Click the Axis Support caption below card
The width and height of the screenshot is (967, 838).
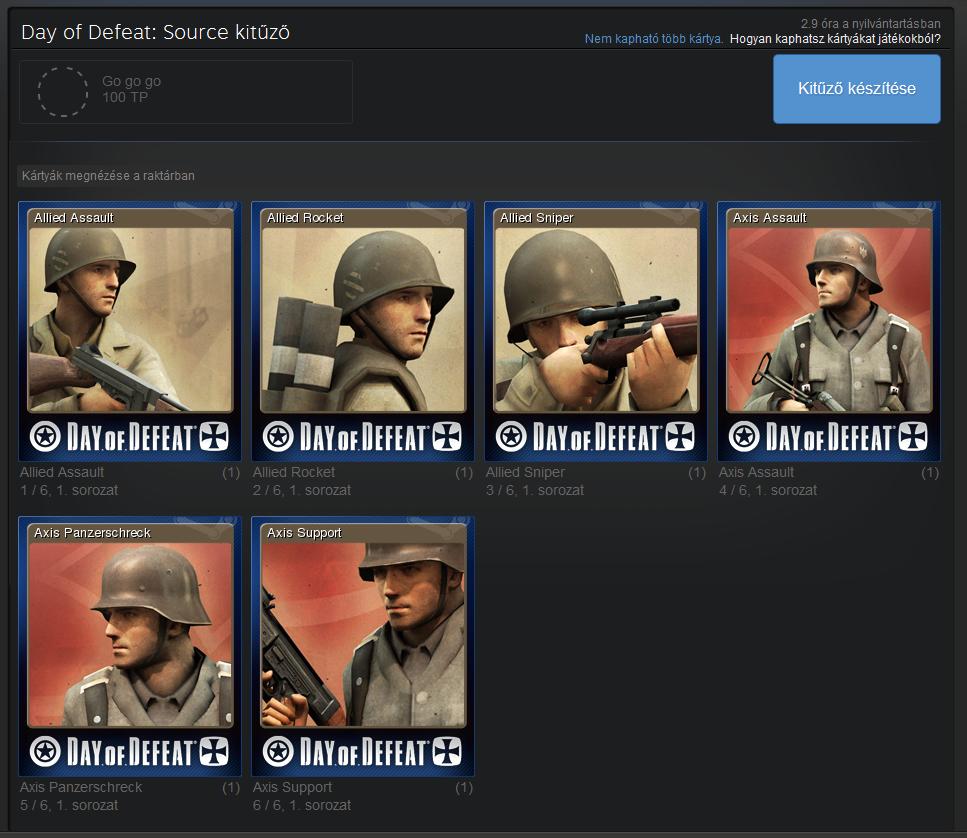pos(292,787)
